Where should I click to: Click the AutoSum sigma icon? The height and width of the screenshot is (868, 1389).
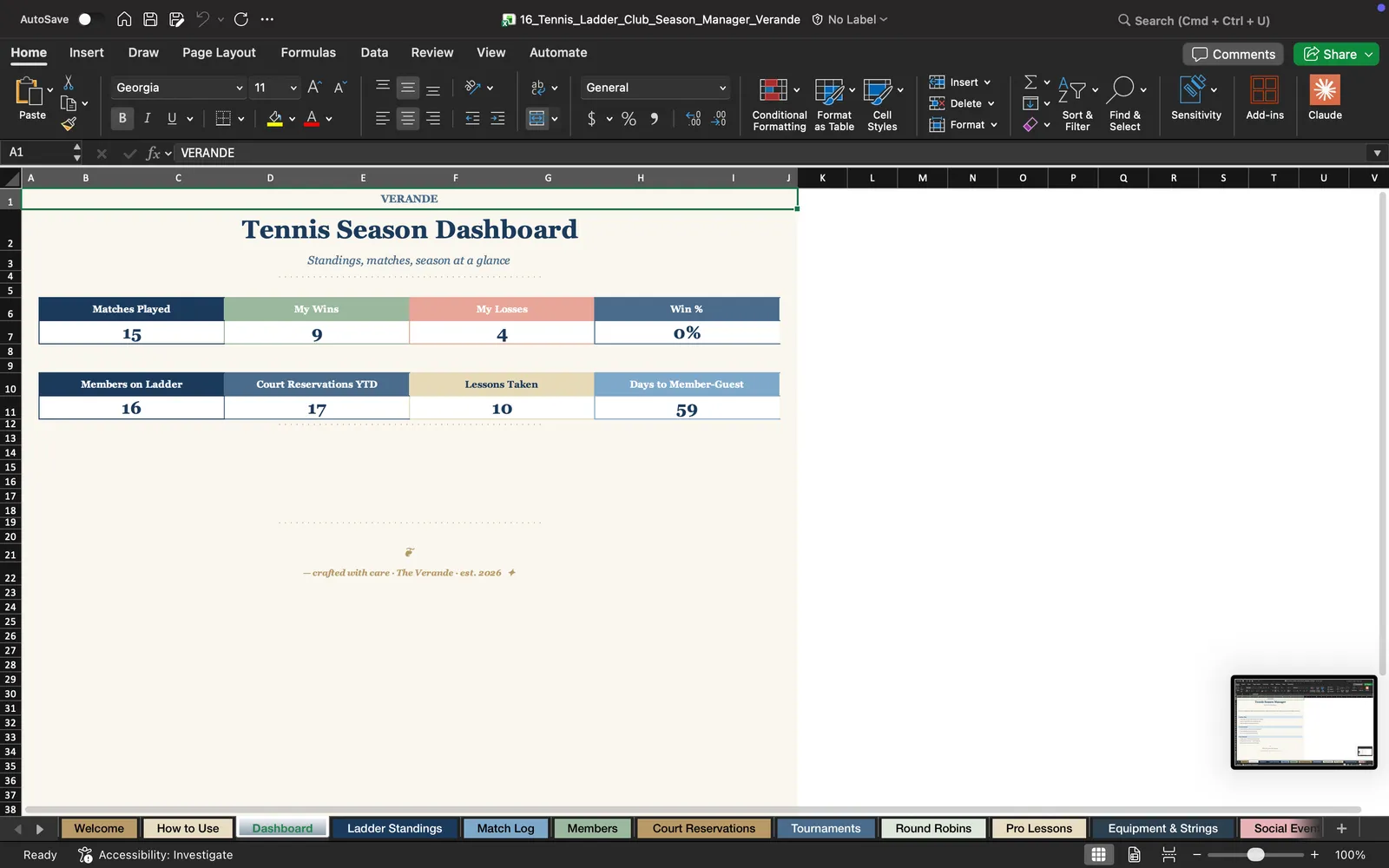point(1030,82)
